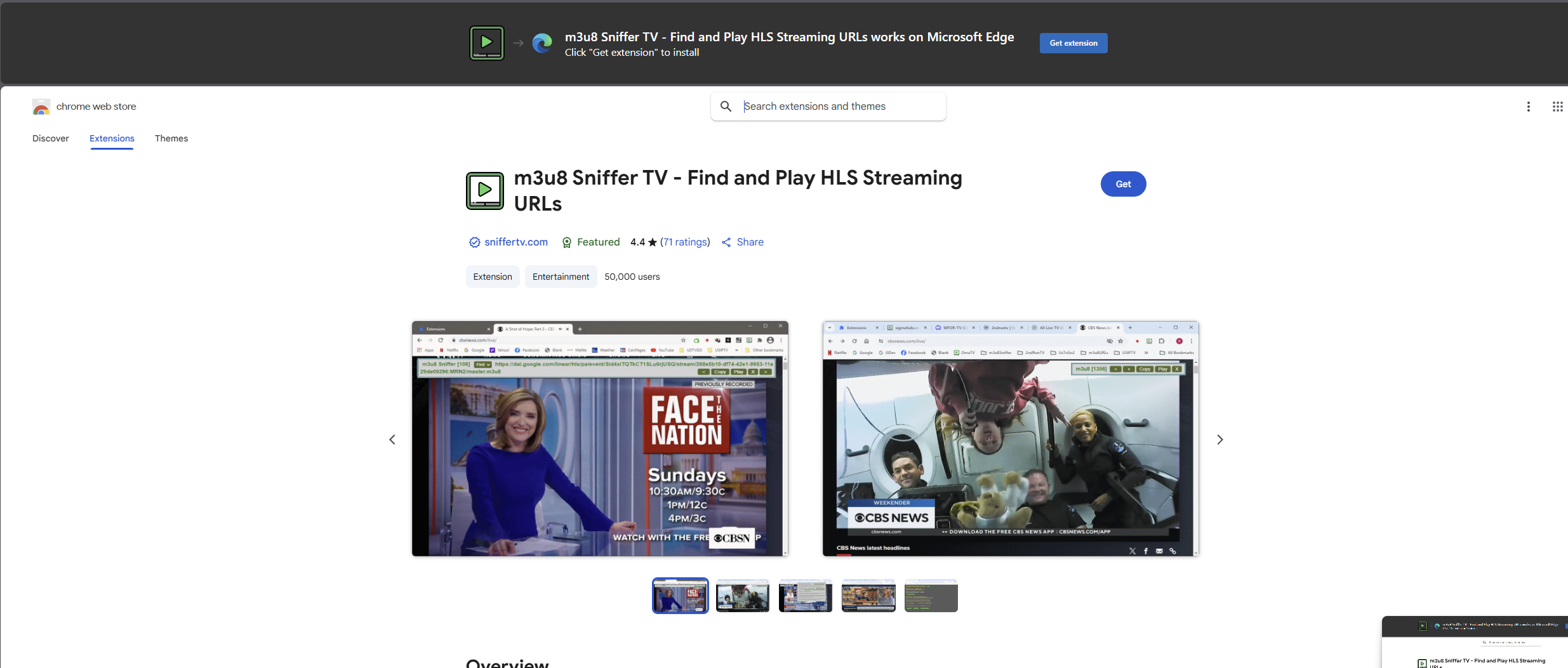The image size is (1568, 668).
Task: Click the Featured label text
Action: tap(598, 242)
